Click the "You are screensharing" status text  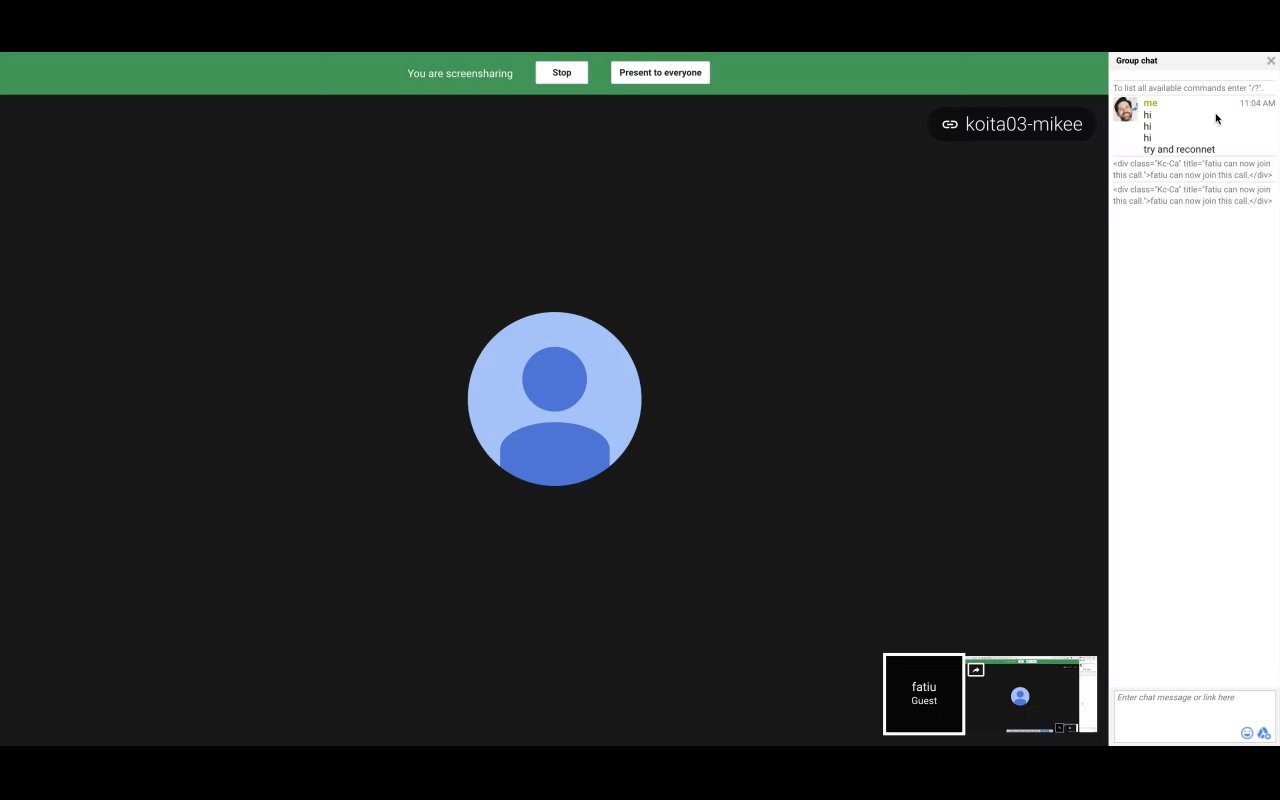point(460,73)
